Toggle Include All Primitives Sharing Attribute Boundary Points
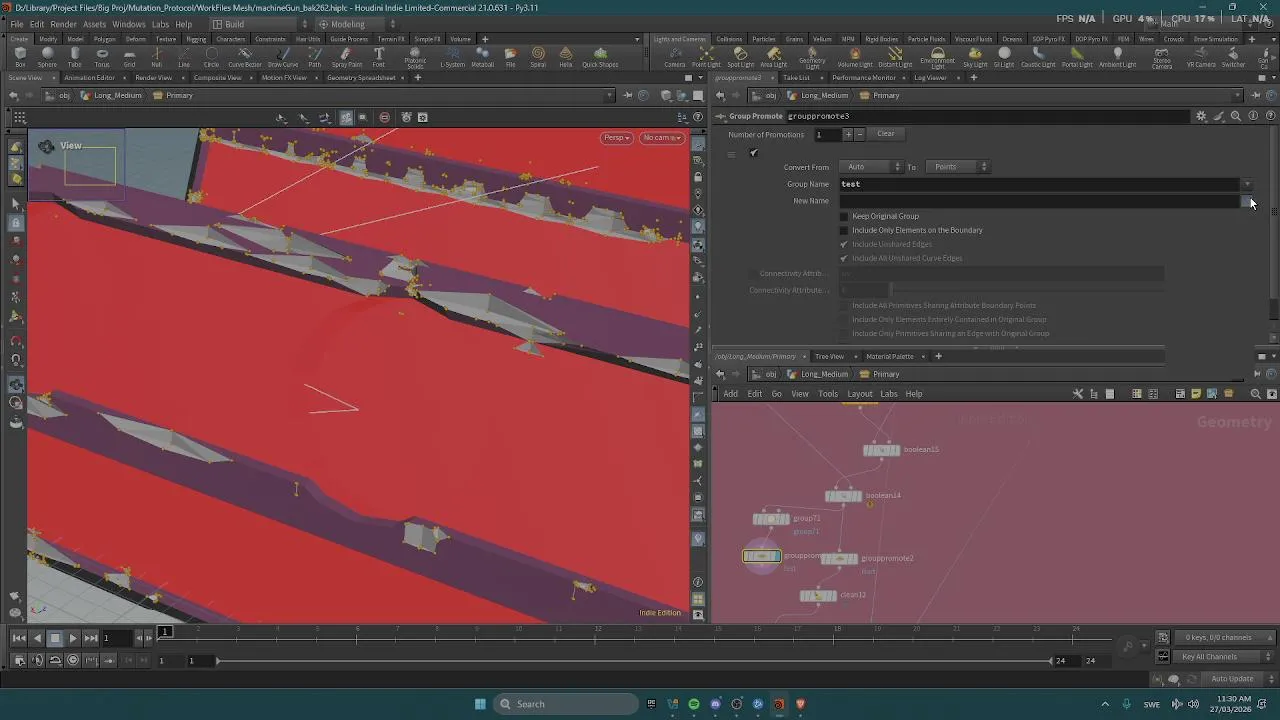The image size is (1280, 720). pos(843,305)
